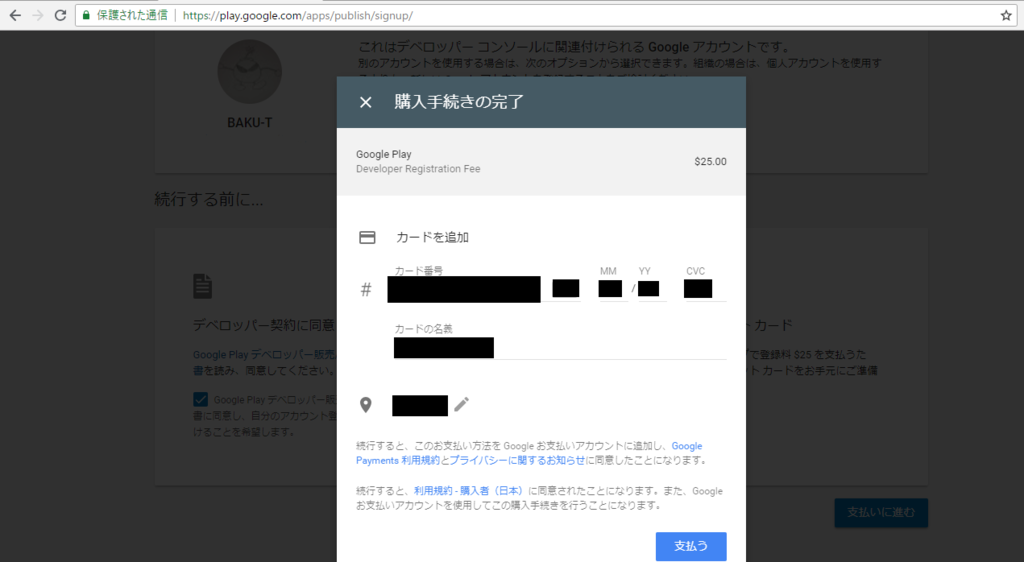Click the YY expiry year field

(650, 290)
